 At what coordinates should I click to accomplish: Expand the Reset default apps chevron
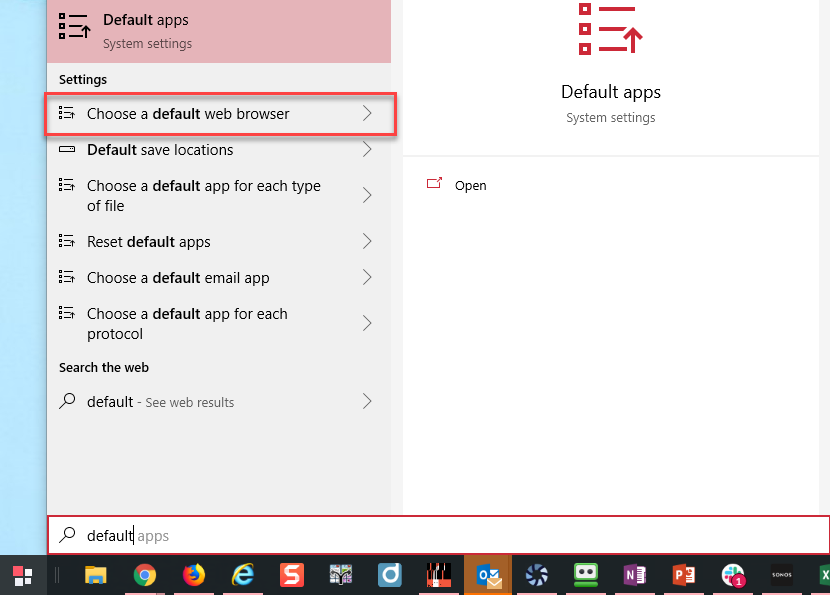pyautogui.click(x=367, y=241)
